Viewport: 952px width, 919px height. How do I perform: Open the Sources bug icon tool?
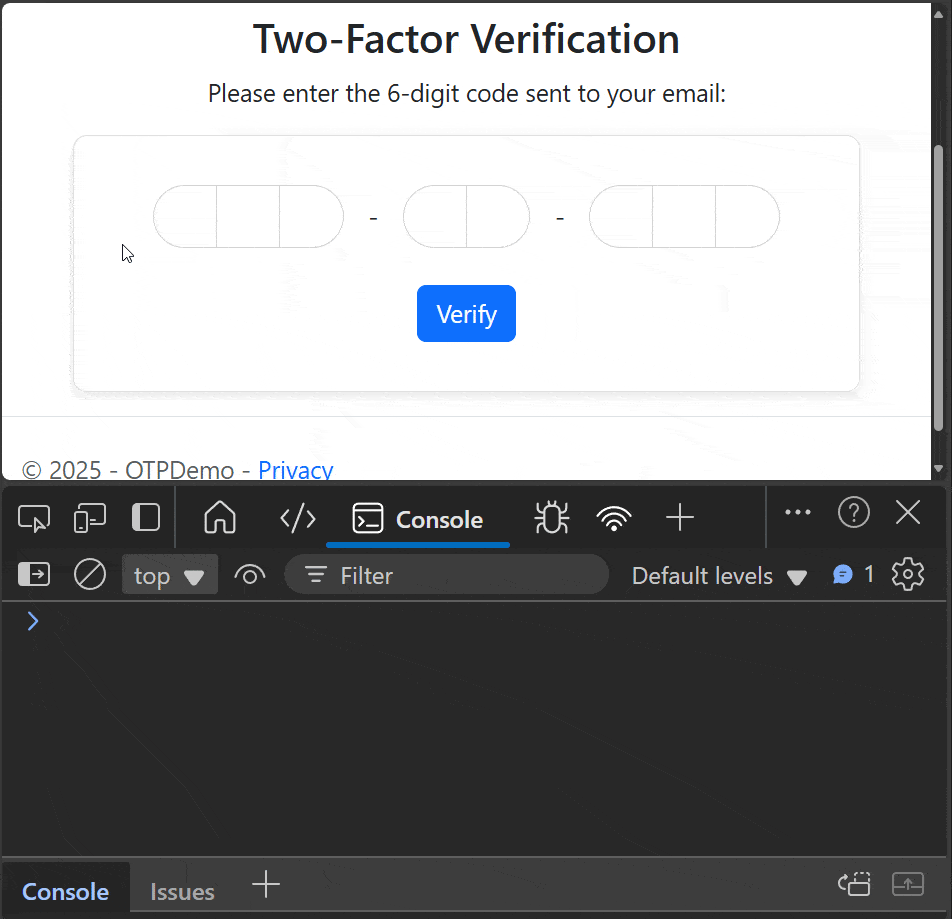tap(551, 518)
